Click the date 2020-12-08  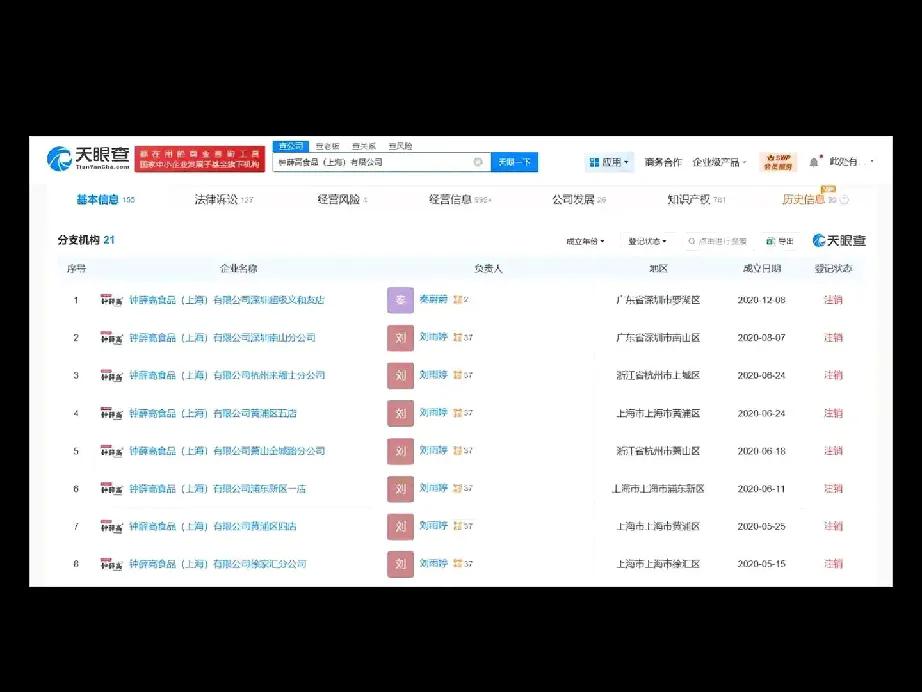pyautogui.click(x=761, y=300)
